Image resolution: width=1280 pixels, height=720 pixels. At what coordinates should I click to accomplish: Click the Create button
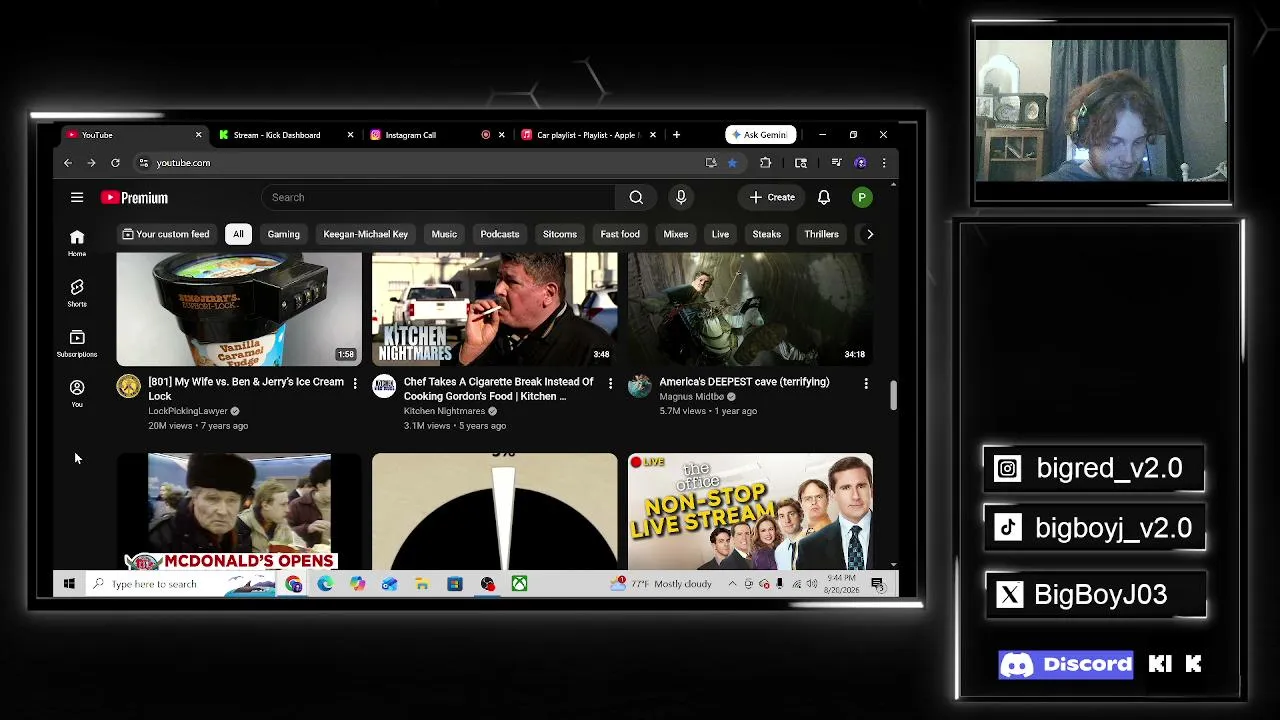pyautogui.click(x=772, y=197)
